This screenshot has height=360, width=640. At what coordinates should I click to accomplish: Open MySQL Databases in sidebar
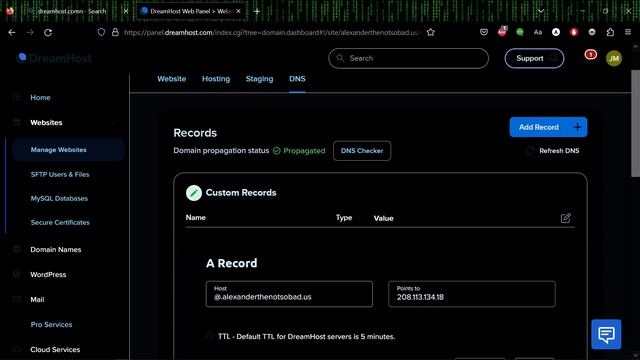click(59, 198)
